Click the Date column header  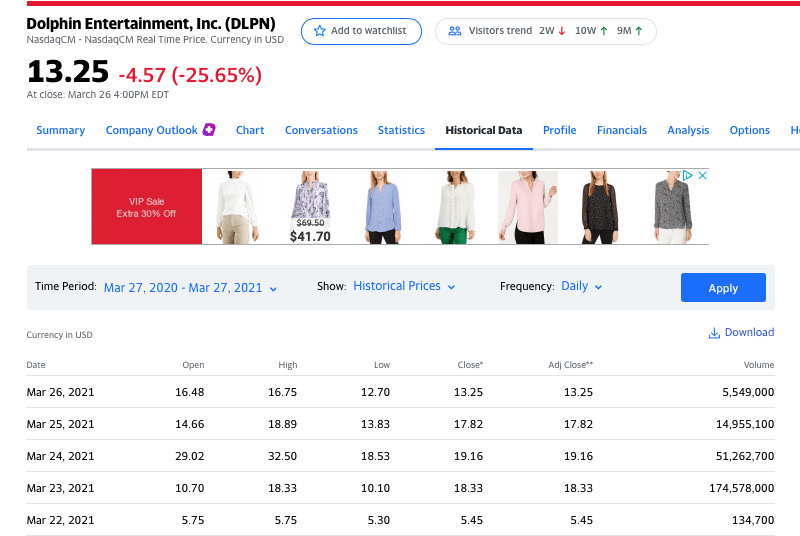pos(36,365)
